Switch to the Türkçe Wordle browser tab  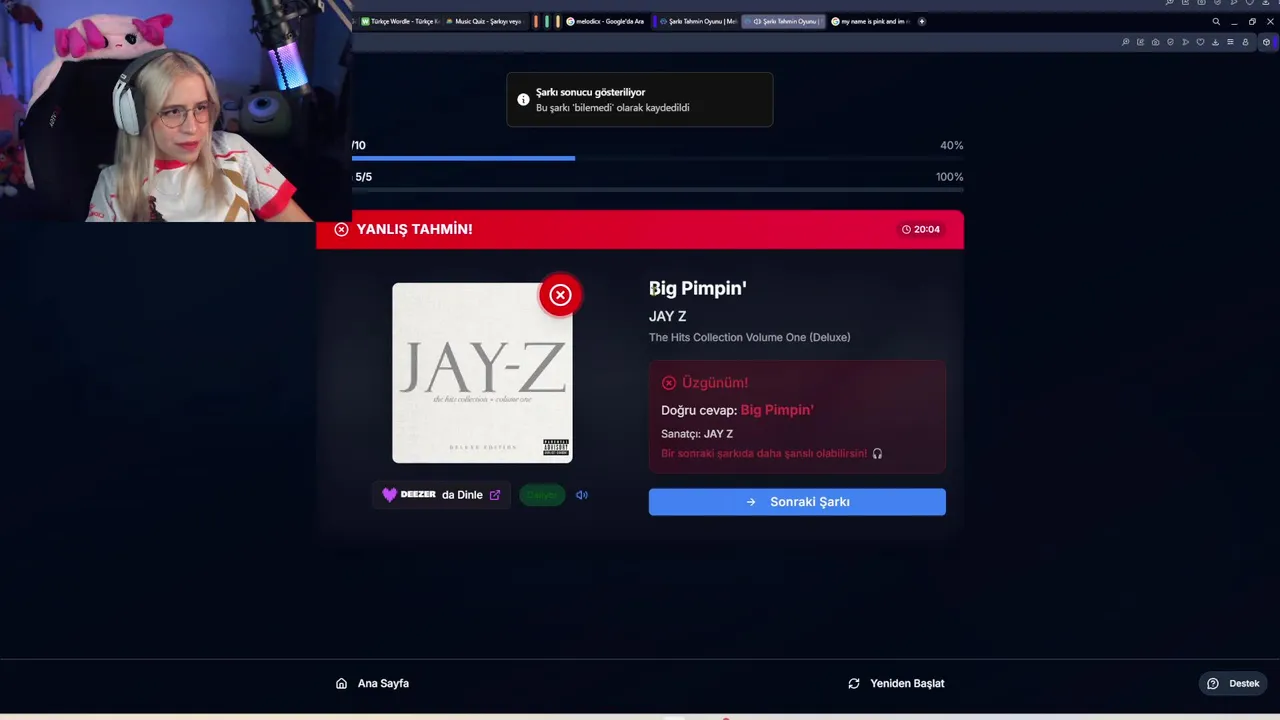click(x=400, y=21)
